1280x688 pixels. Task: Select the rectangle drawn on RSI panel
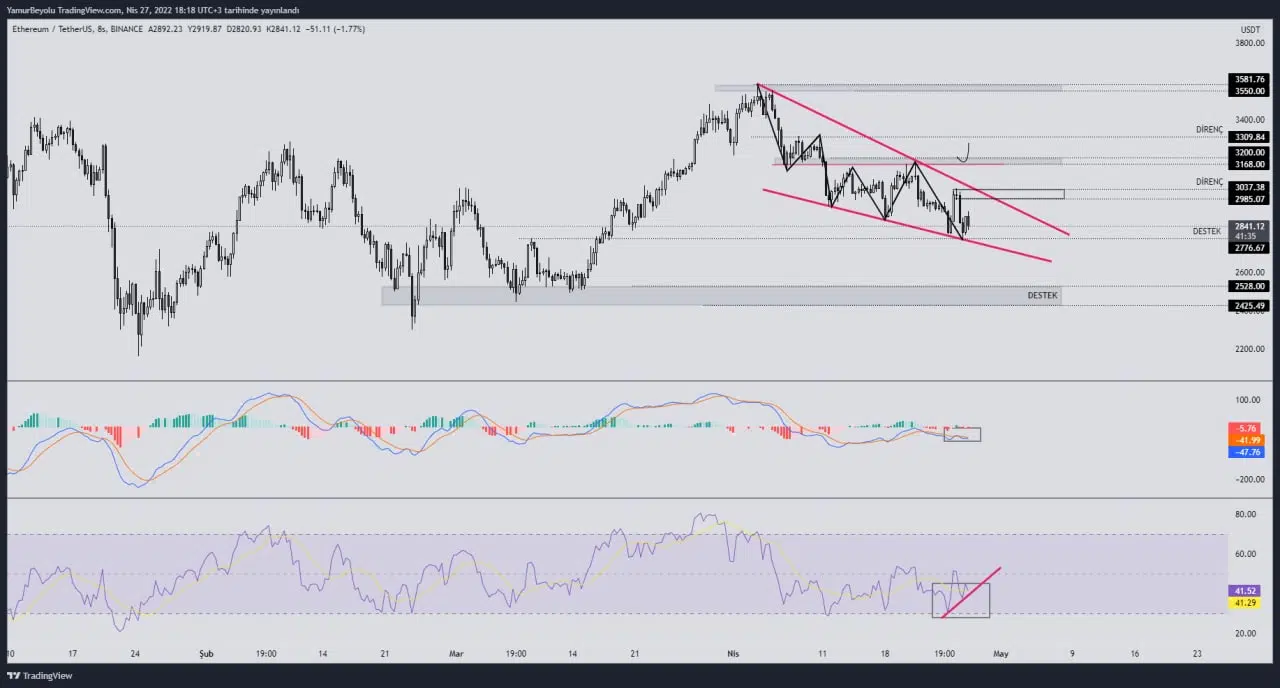pos(960,600)
